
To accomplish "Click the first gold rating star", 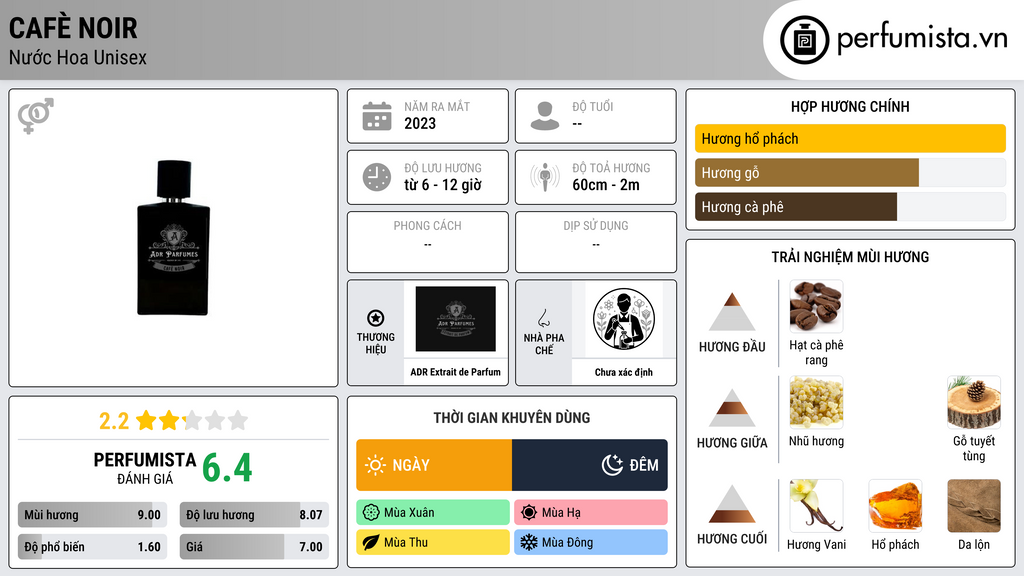I will point(146,420).
